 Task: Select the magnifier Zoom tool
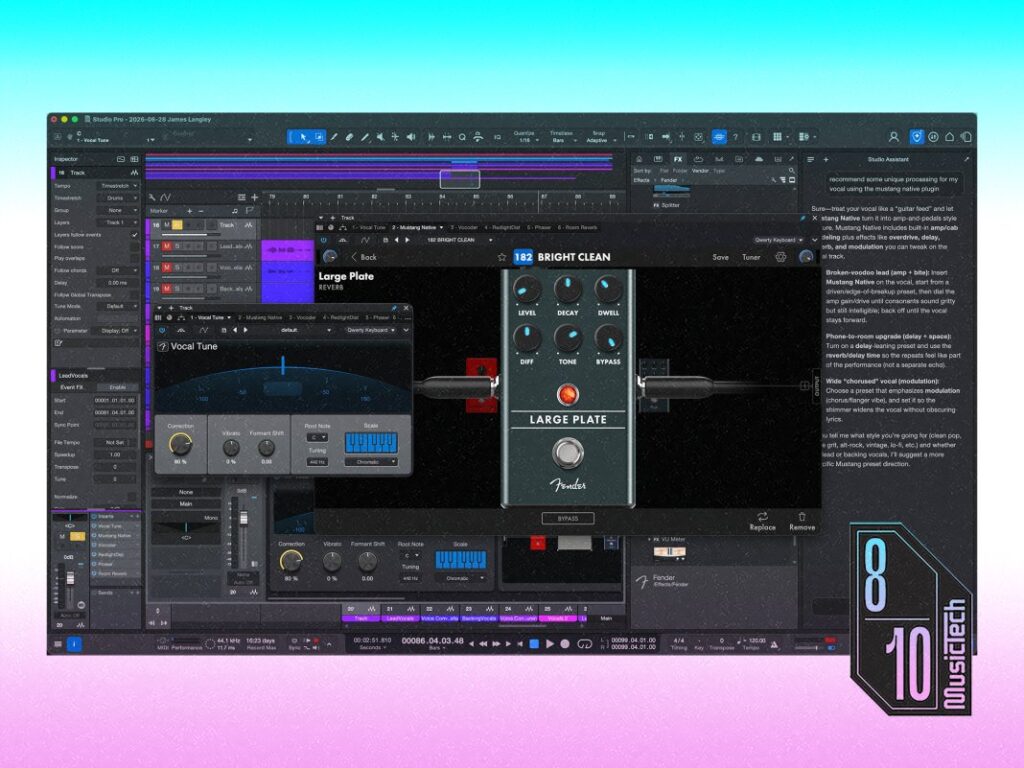[462, 137]
